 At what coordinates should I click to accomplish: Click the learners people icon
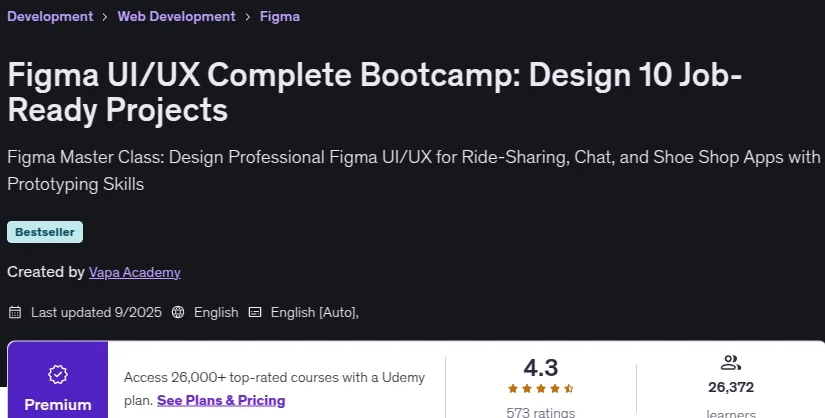[x=731, y=363]
